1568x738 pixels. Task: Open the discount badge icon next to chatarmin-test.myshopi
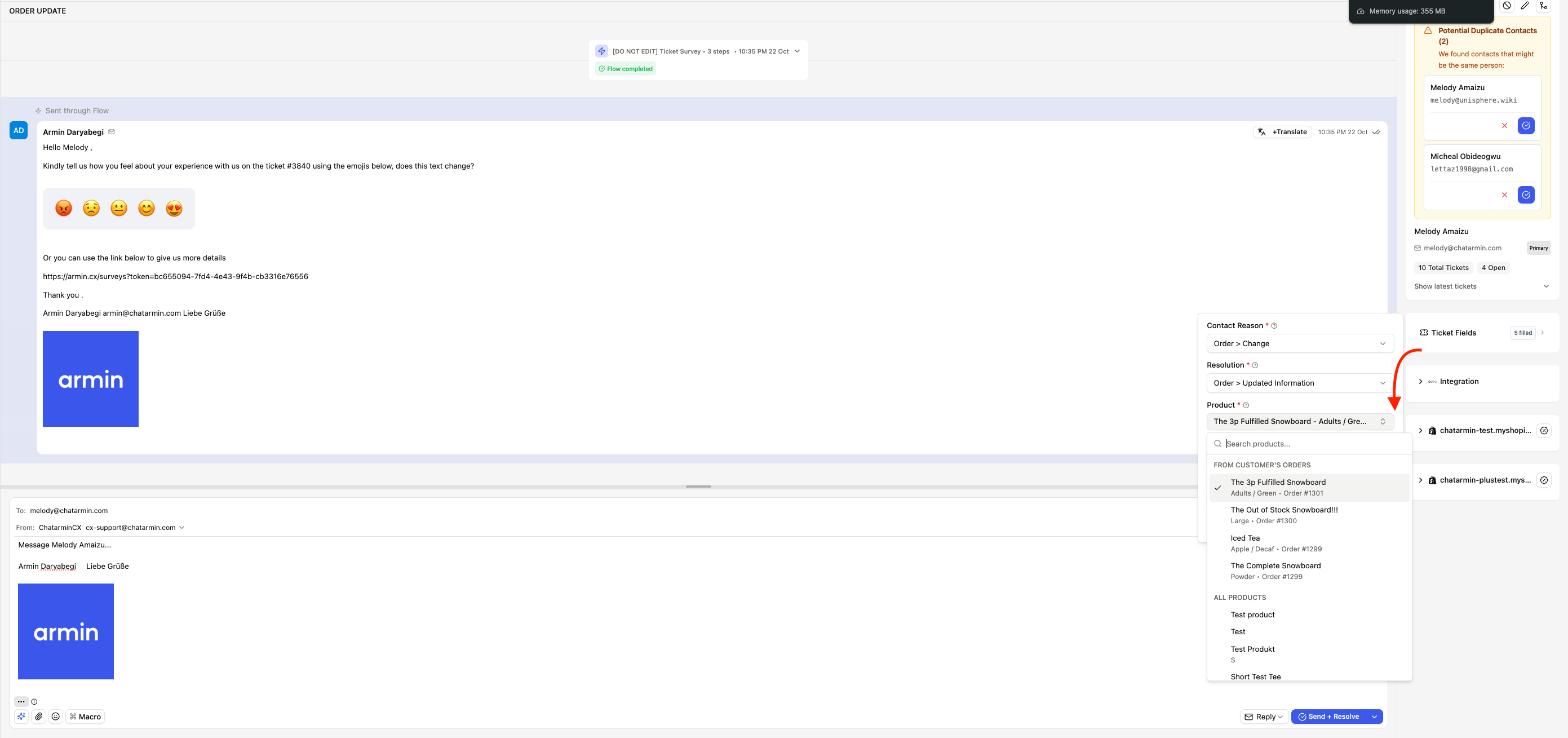coord(1544,431)
